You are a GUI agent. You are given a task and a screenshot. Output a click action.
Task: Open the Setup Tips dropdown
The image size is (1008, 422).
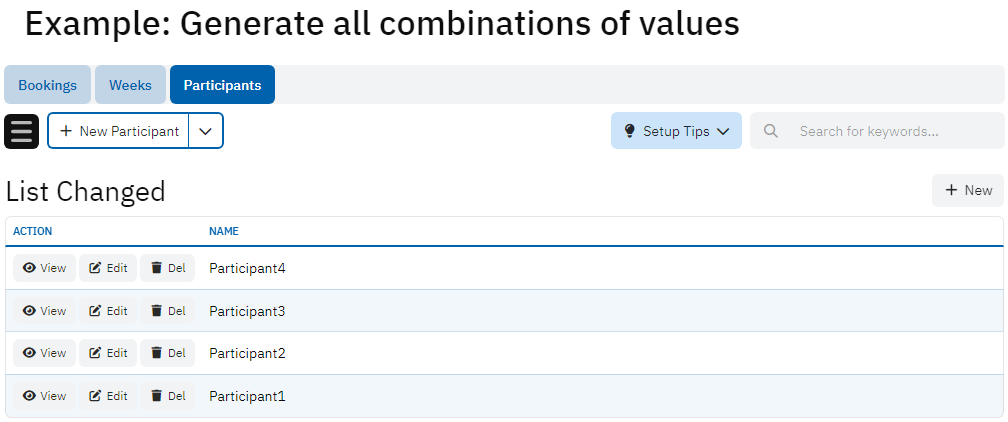click(x=676, y=131)
